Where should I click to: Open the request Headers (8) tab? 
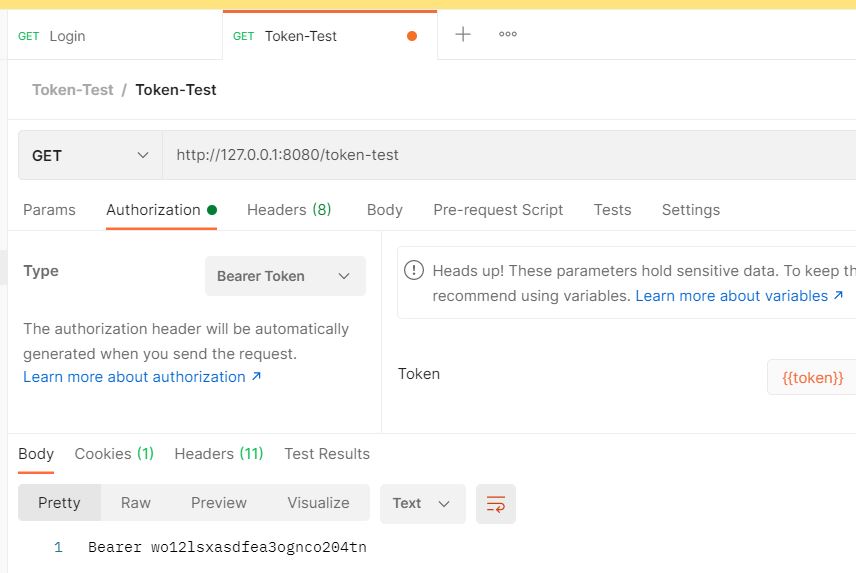[x=289, y=210]
